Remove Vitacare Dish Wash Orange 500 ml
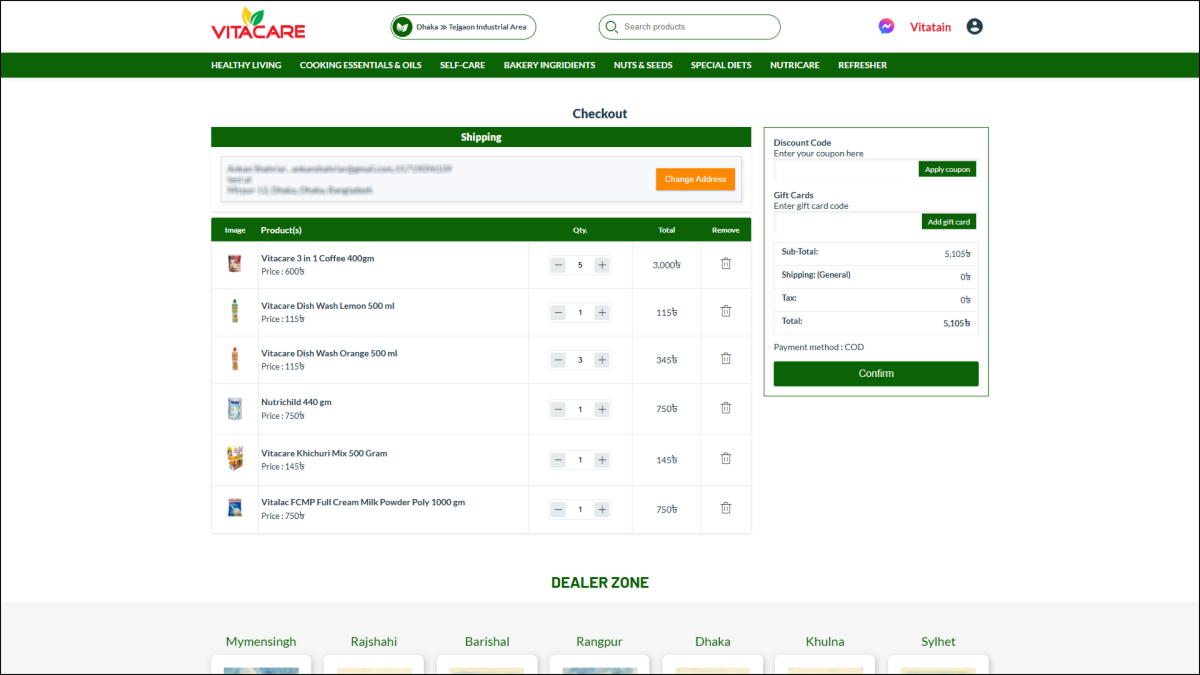The width and height of the screenshot is (1200, 675). coord(726,358)
